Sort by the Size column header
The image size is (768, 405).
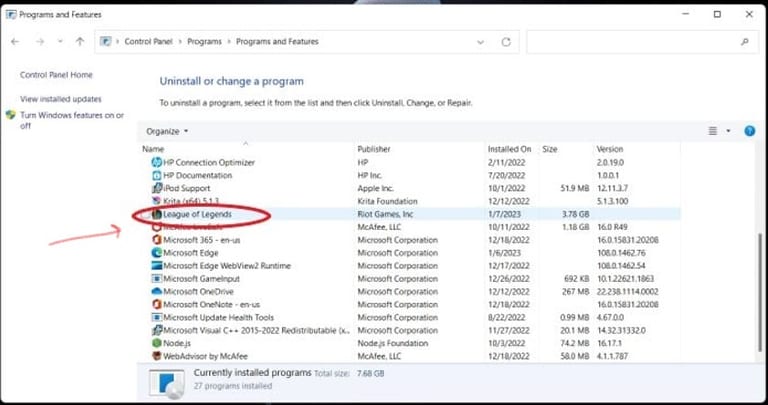[x=550, y=149]
